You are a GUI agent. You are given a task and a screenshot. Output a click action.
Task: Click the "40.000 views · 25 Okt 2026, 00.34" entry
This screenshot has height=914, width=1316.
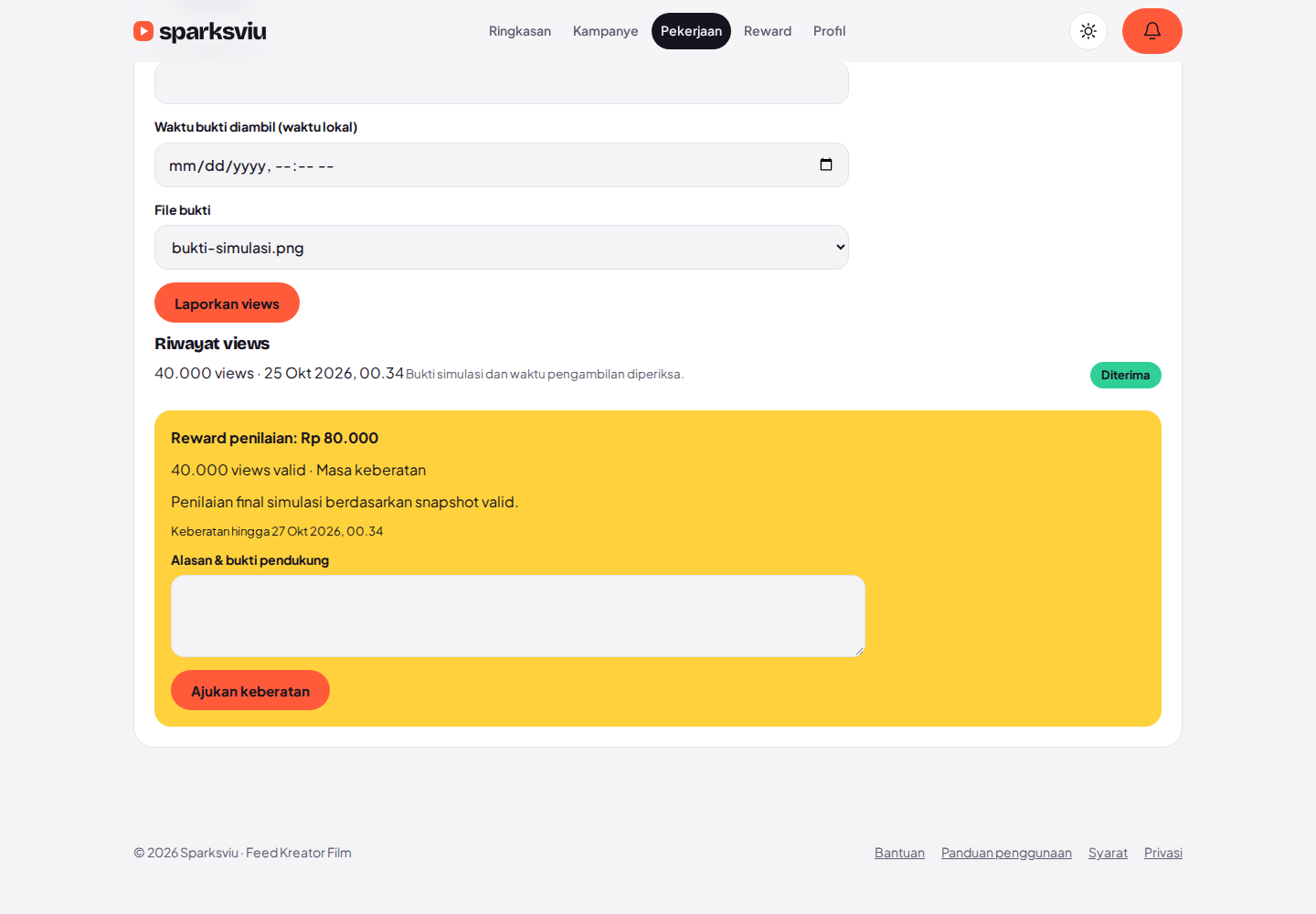(279, 373)
